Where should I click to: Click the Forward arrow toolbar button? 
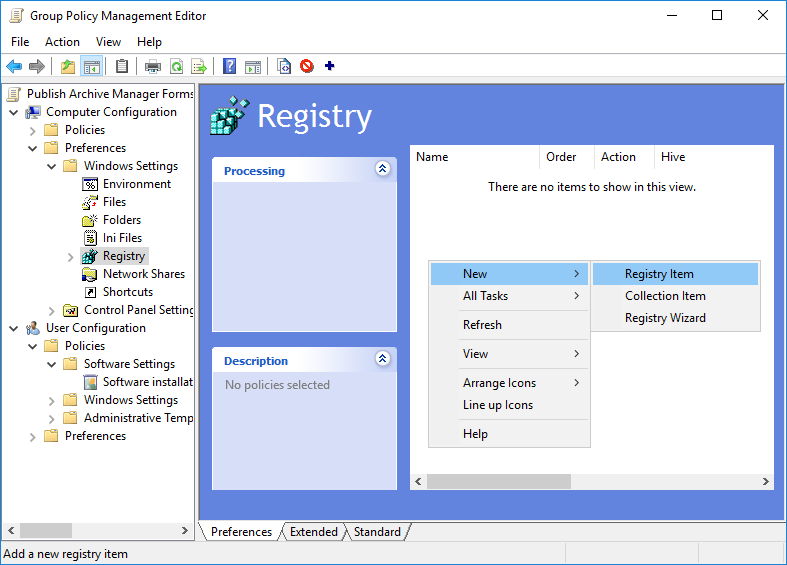[37, 66]
